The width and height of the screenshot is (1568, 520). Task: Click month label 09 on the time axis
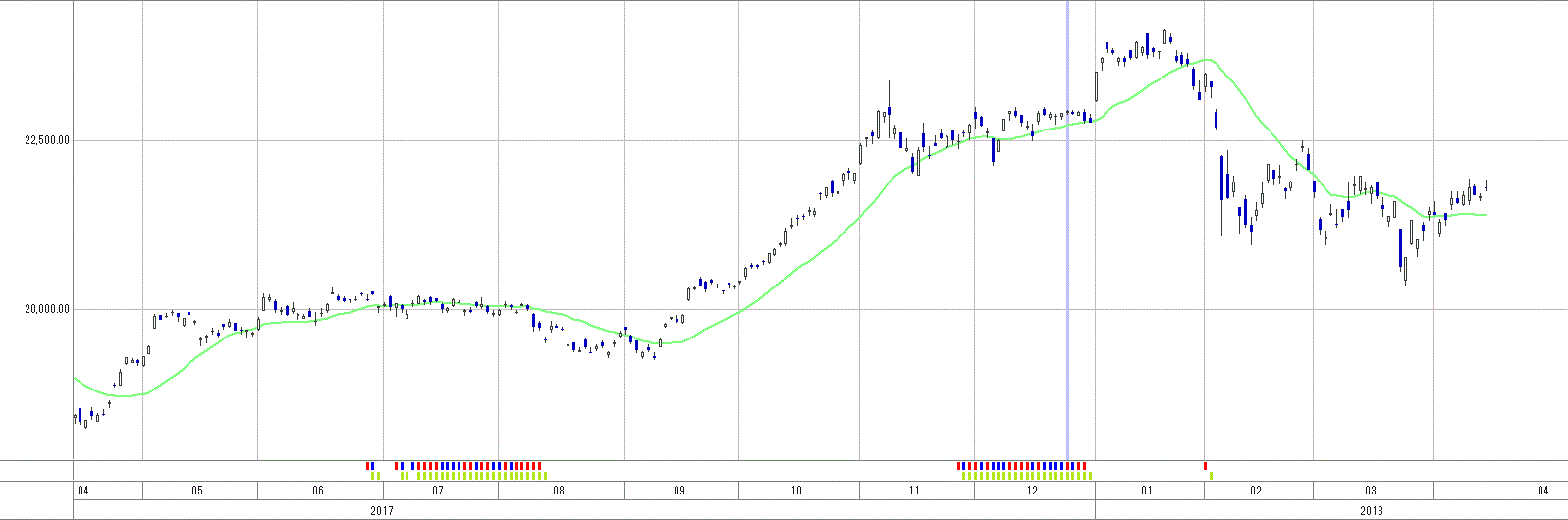[679, 491]
